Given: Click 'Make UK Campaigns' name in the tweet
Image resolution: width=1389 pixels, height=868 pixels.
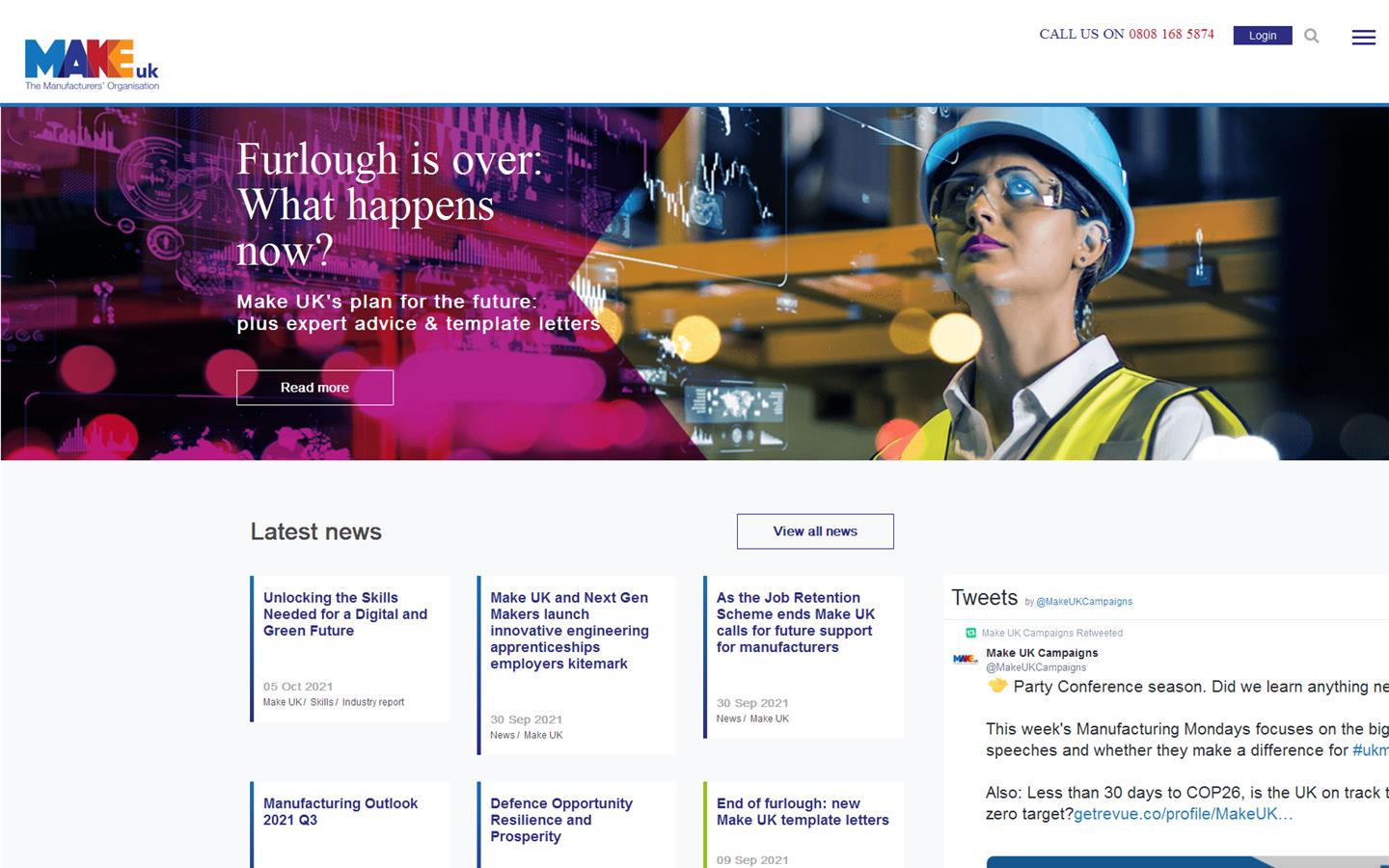Looking at the screenshot, I should [x=1042, y=653].
